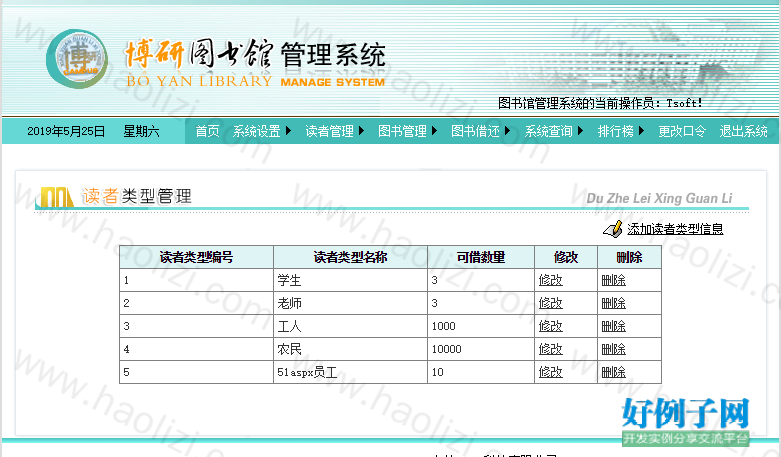This screenshot has height=457, width=781.
Task: Open the 图书借还 menu
Action: pyautogui.click(x=475, y=131)
